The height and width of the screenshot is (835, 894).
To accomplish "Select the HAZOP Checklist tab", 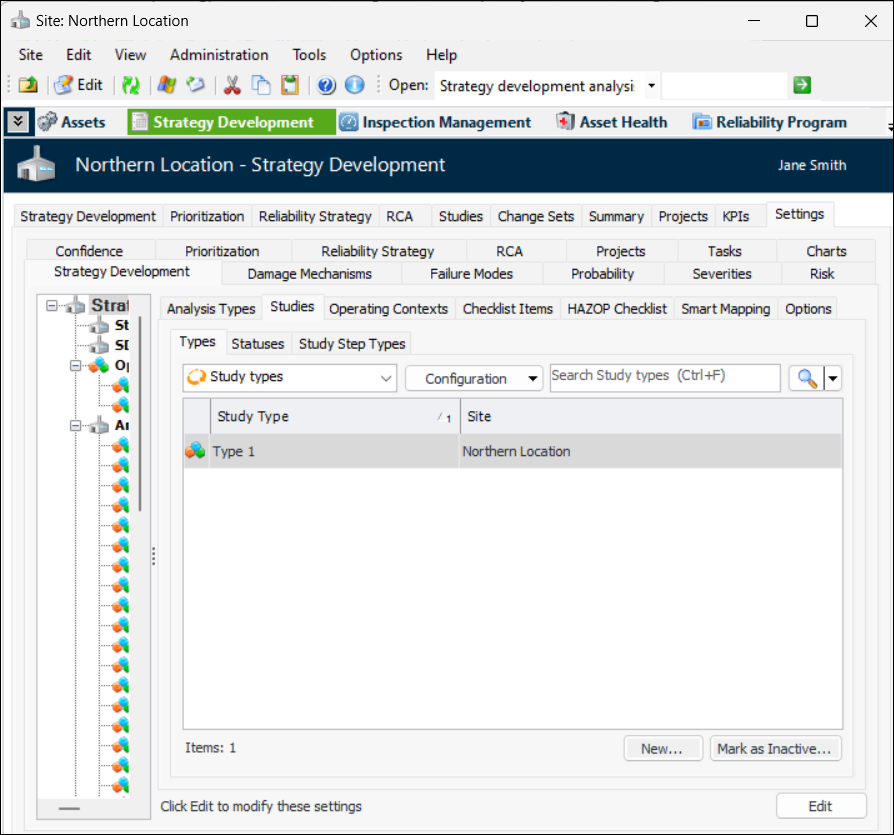I will tap(617, 309).
